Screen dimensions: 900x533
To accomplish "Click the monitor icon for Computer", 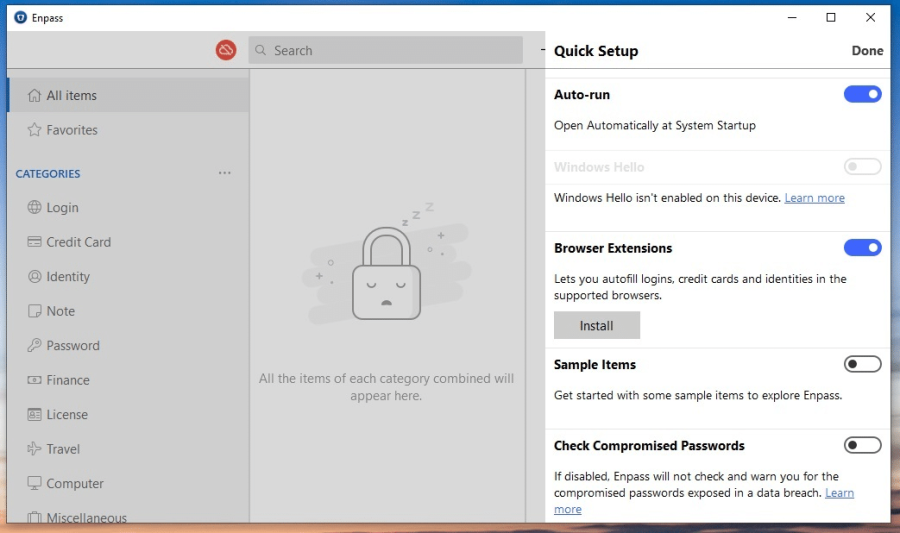I will pos(34,483).
